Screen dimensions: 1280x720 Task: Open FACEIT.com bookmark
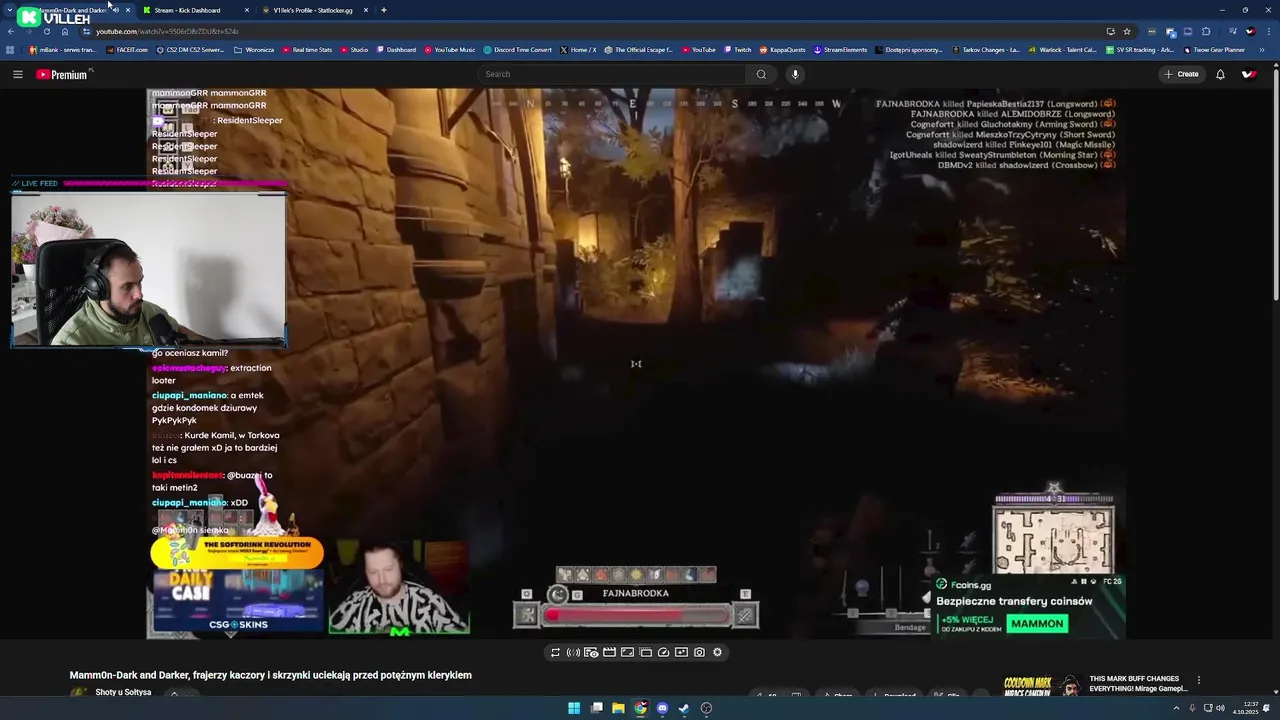(127, 50)
